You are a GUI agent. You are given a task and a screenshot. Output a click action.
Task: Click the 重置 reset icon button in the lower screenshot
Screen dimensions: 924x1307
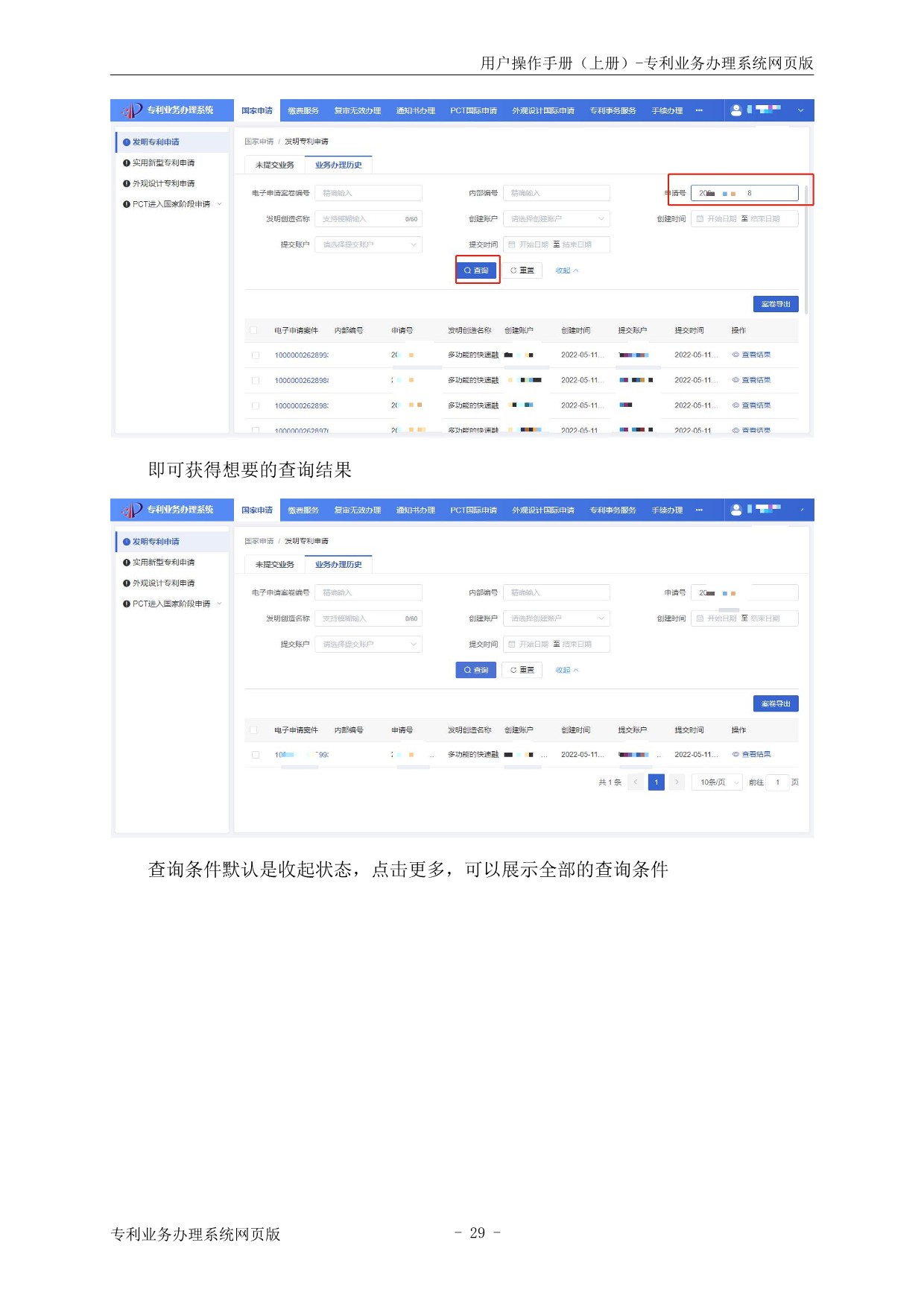tap(522, 670)
